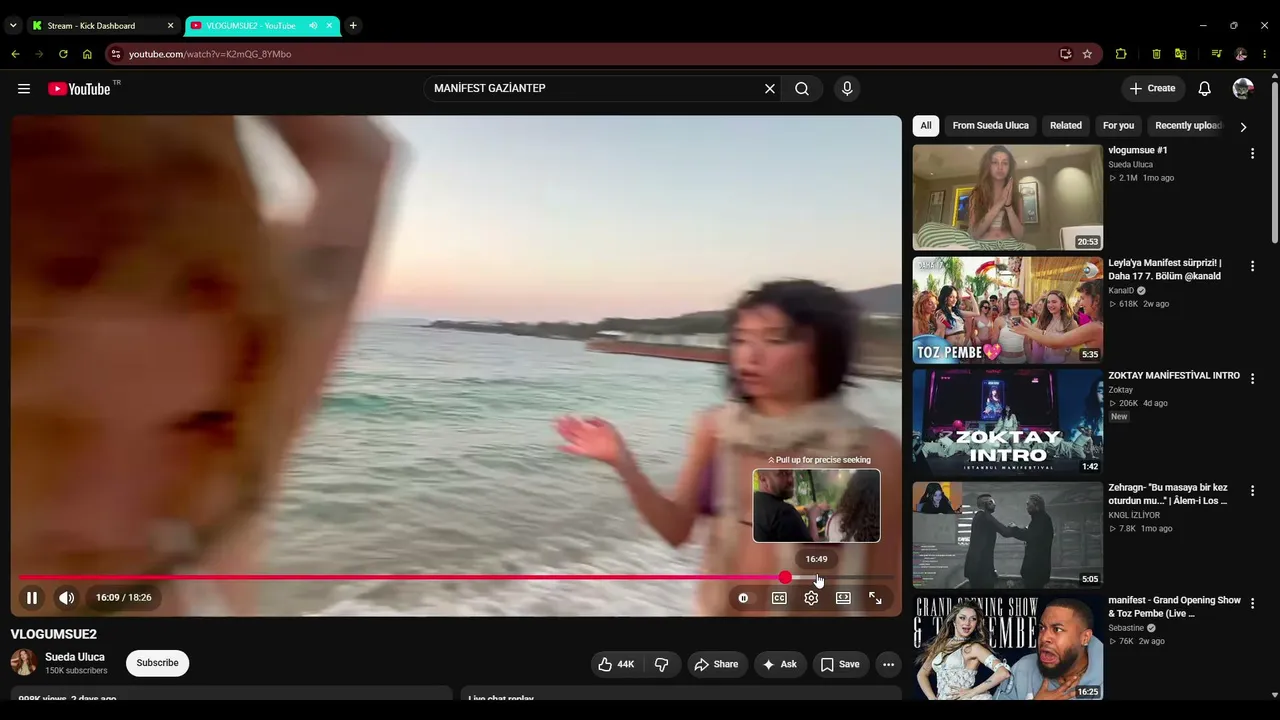Open Leyla'ya Manifest sürprizi video thumbnail
The image size is (1280, 720).
1007,310
